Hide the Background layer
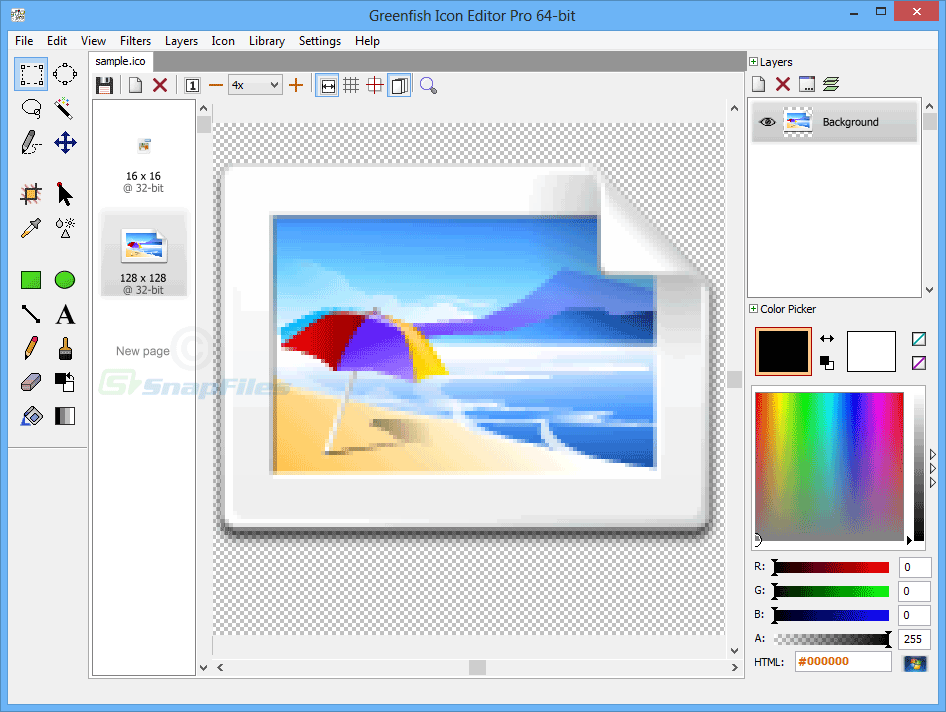 [x=766, y=121]
